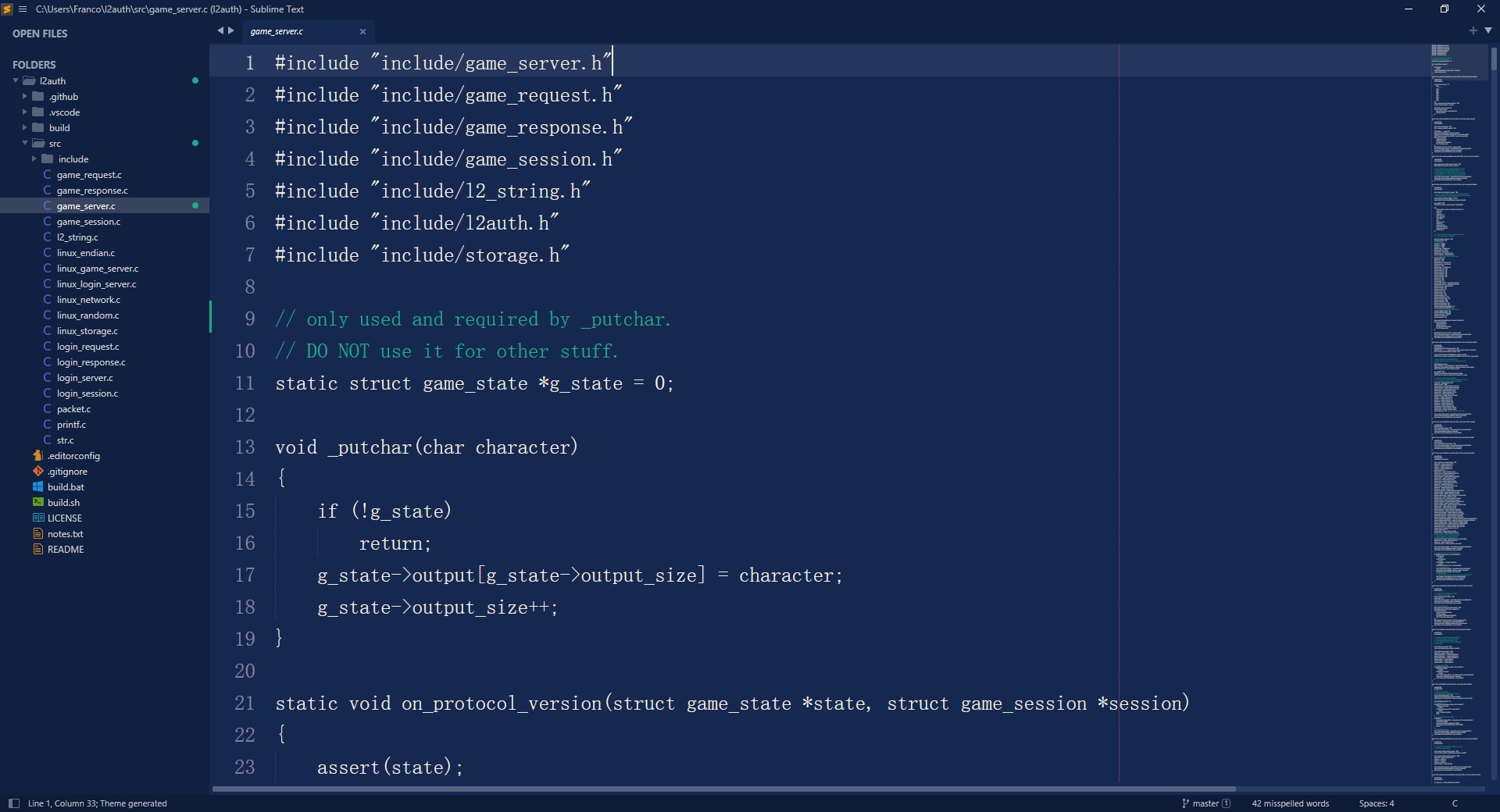Screen dimensions: 1500x812
Task: Open login_session.c file
Action: pos(87,394)
